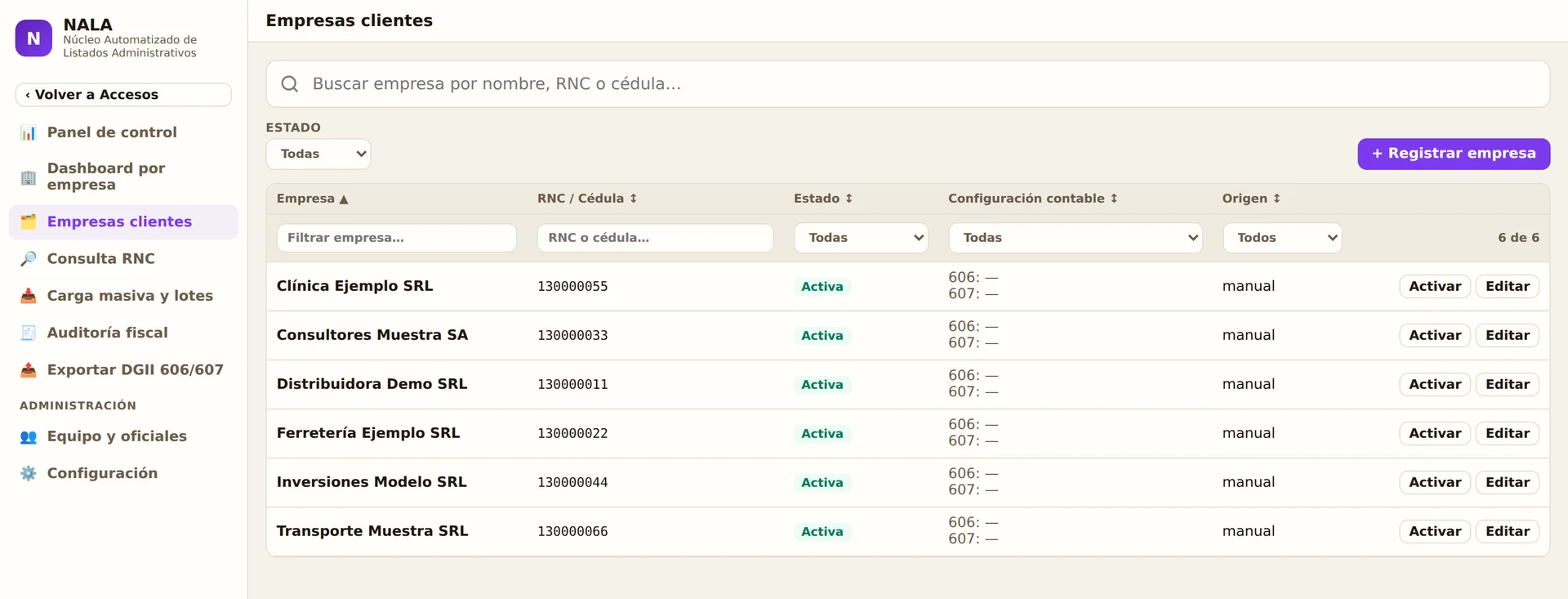The width and height of the screenshot is (1568, 599).
Task: Focus the RNC o cédula filter field
Action: click(655, 238)
